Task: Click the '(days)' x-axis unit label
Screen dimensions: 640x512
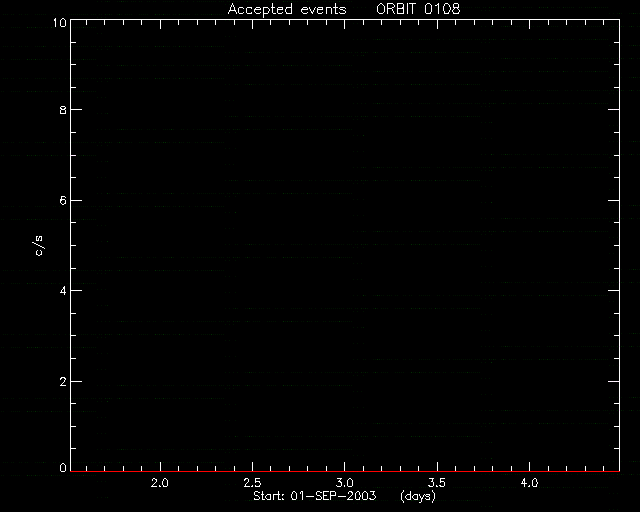Action: coord(418,496)
